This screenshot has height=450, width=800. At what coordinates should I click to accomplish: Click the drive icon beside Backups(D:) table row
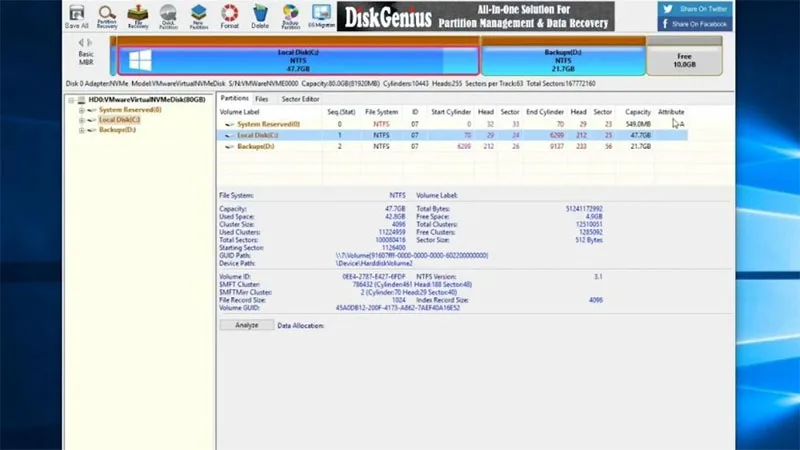[x=229, y=146]
